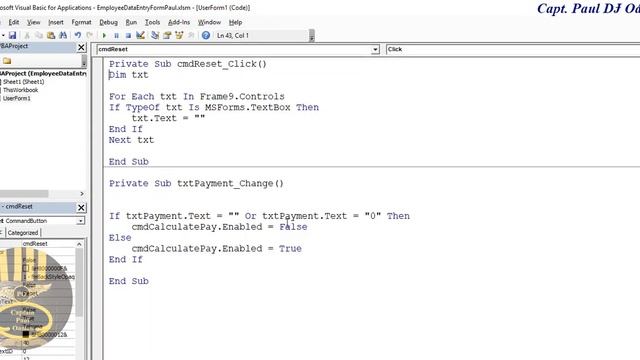
Task: Open Find with the binoculars icon
Action: [x=63, y=36]
